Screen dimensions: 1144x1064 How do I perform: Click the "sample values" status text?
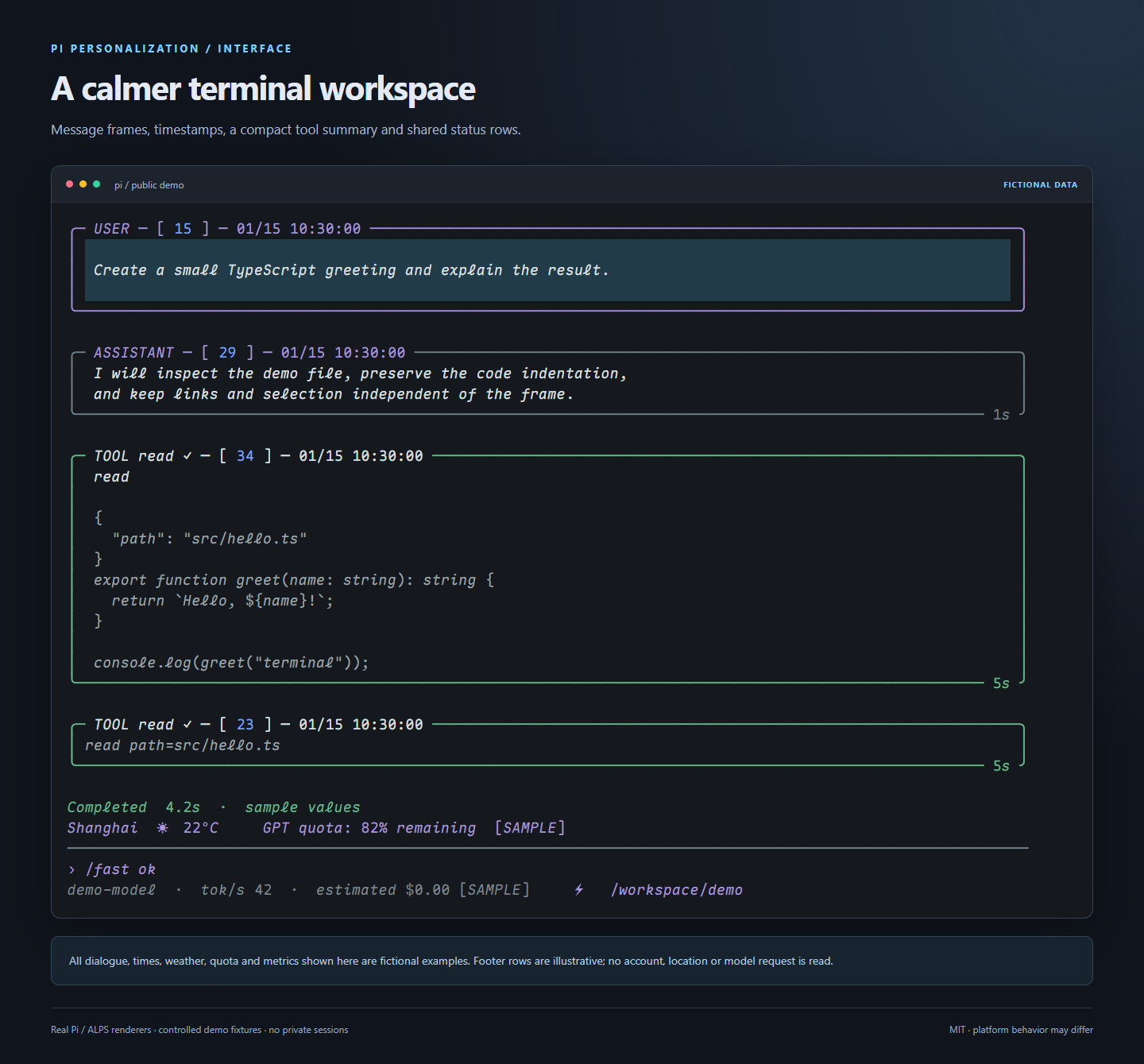coord(303,807)
